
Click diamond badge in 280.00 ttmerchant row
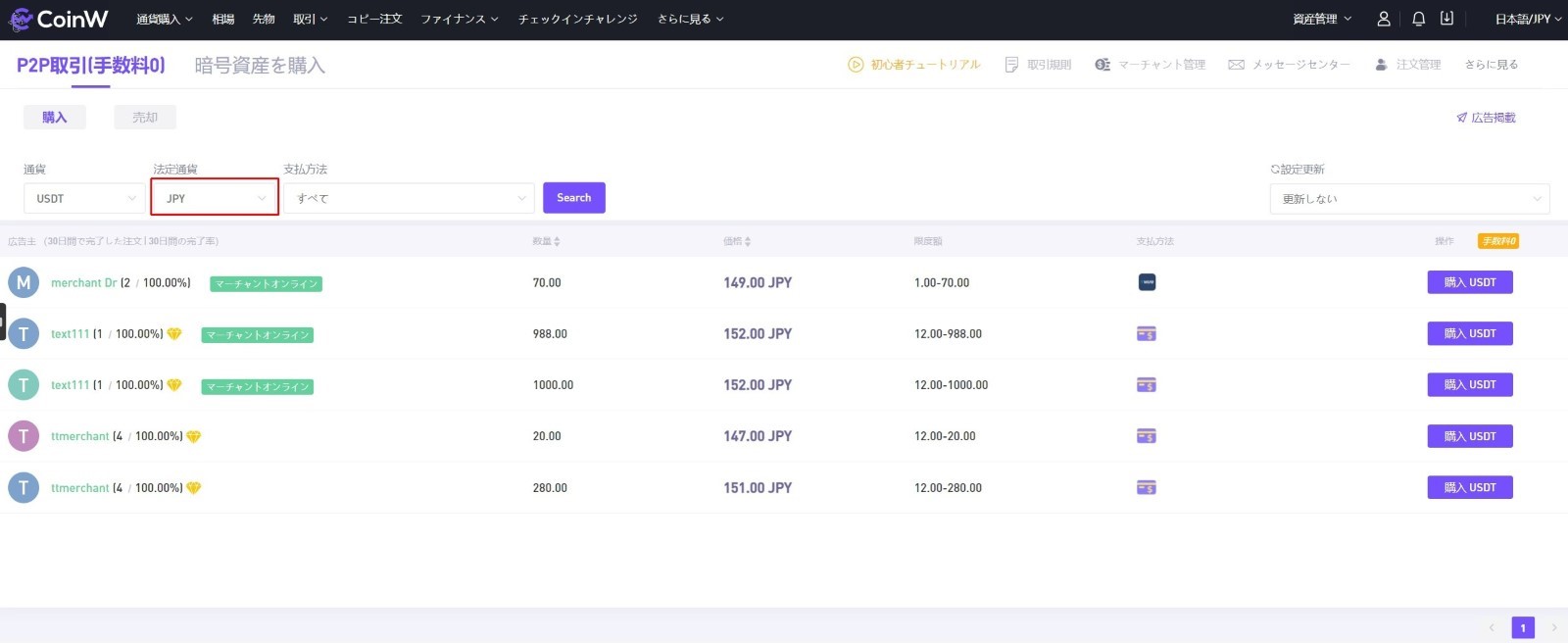coord(194,488)
